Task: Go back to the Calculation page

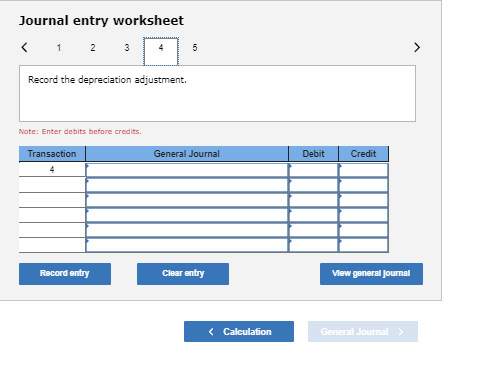Action: [239, 331]
